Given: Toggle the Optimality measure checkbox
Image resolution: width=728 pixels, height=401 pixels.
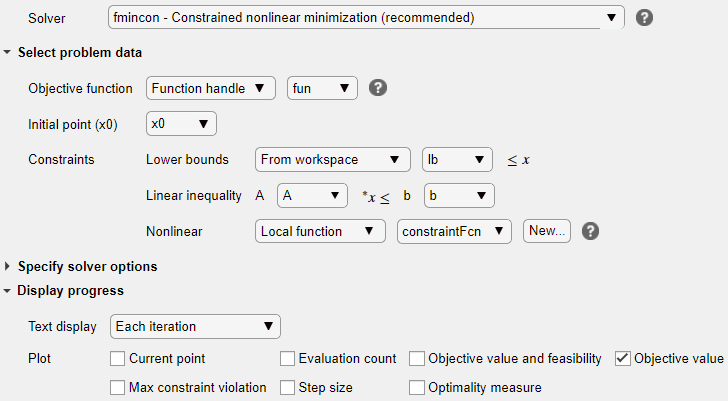Looking at the screenshot, I should pos(417,387).
